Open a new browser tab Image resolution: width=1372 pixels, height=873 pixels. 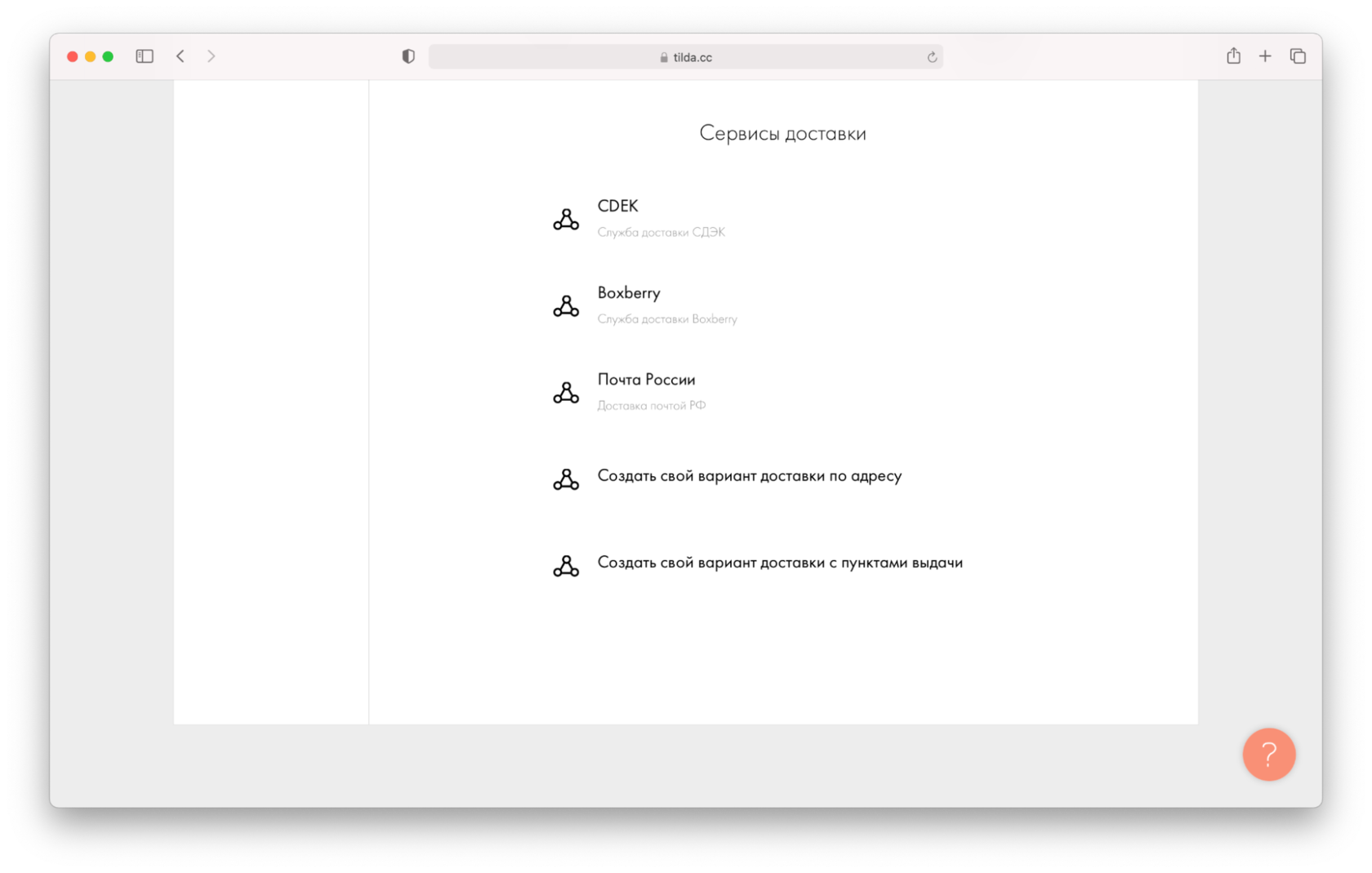tap(1265, 56)
